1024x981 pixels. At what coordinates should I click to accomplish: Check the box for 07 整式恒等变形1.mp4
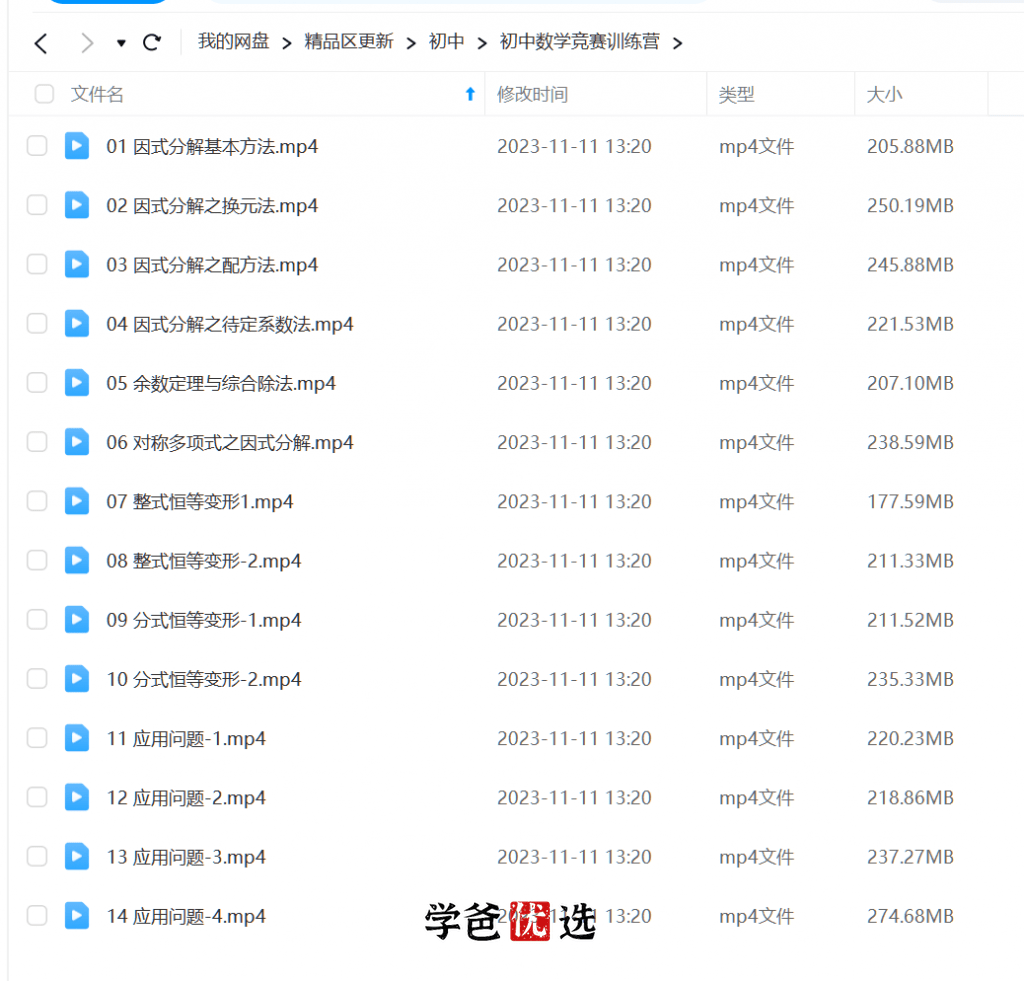click(37, 501)
